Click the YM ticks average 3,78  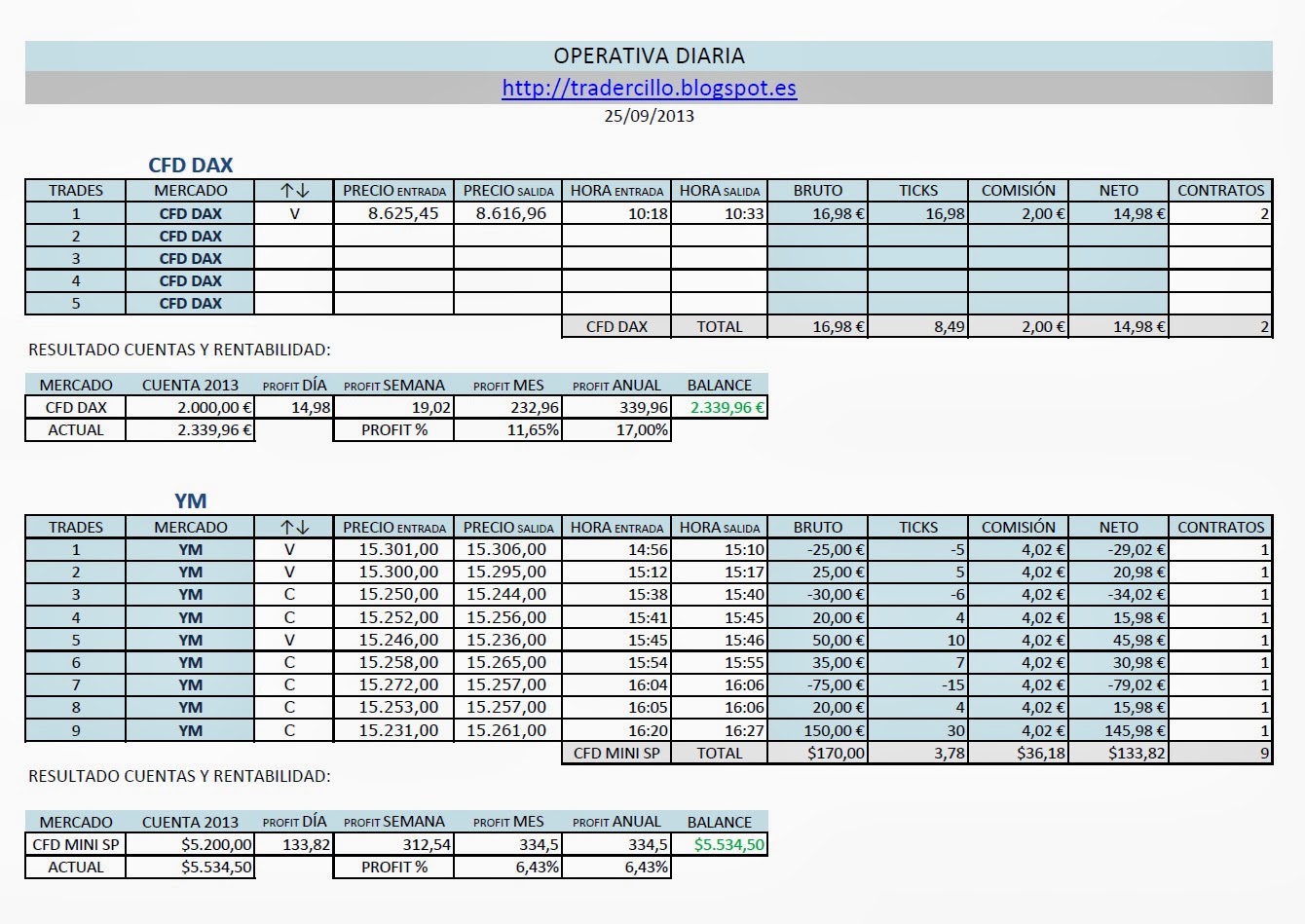pos(949,754)
